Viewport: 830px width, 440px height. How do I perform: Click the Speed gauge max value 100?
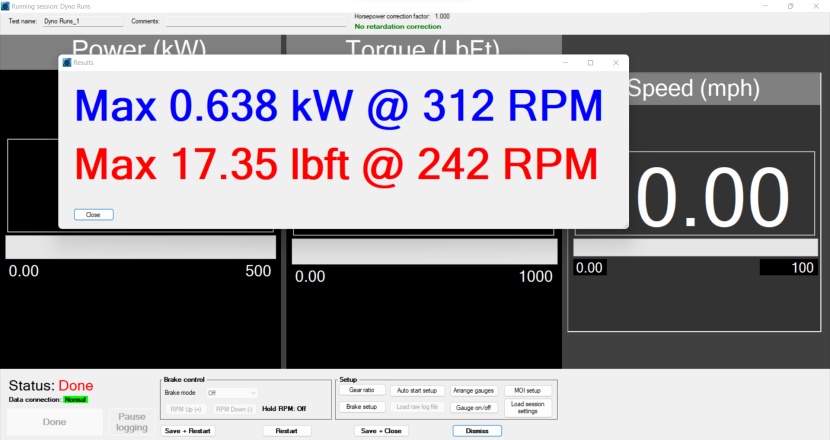click(x=802, y=268)
